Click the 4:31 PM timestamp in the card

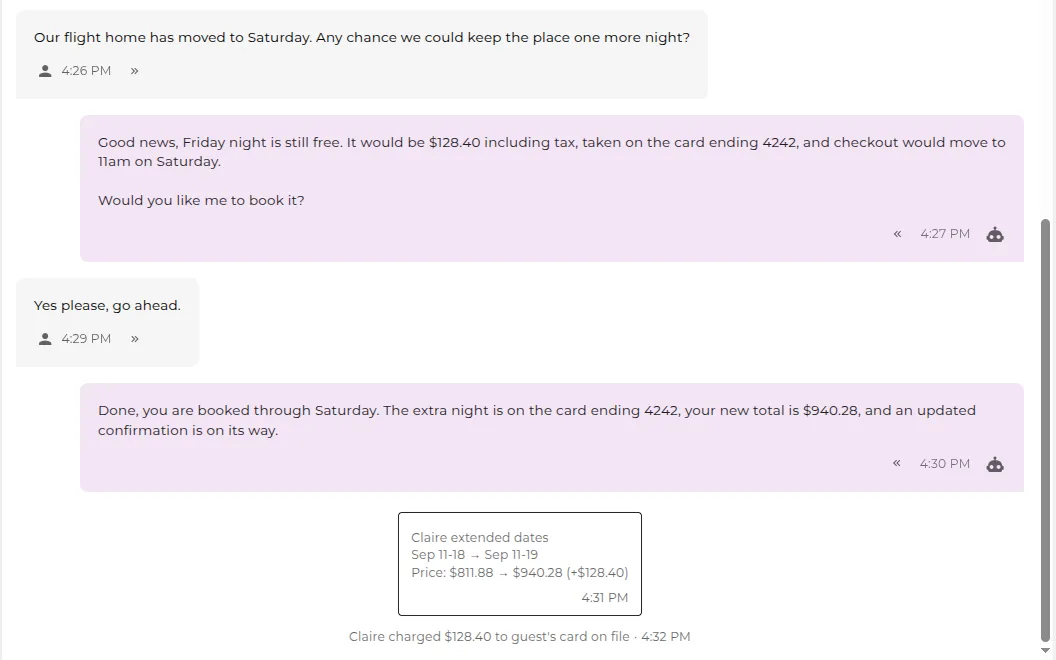click(x=605, y=597)
